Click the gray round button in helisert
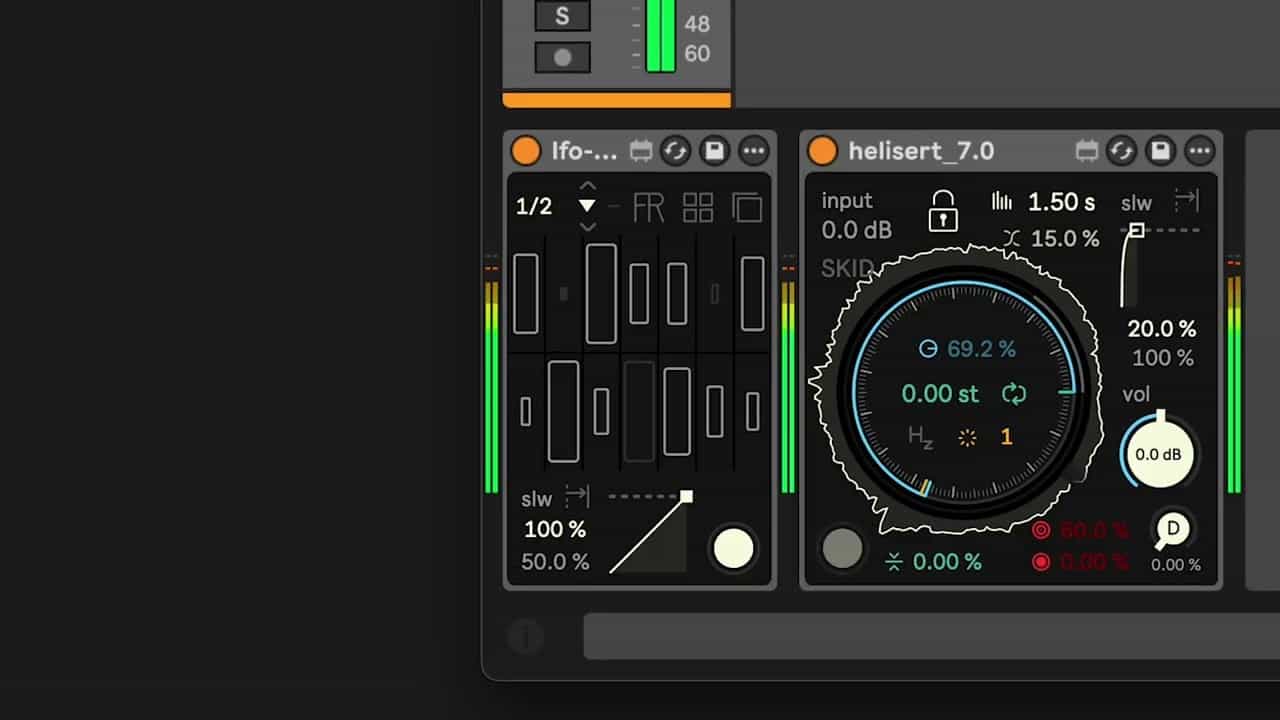The width and height of the screenshot is (1280, 720). [x=842, y=548]
